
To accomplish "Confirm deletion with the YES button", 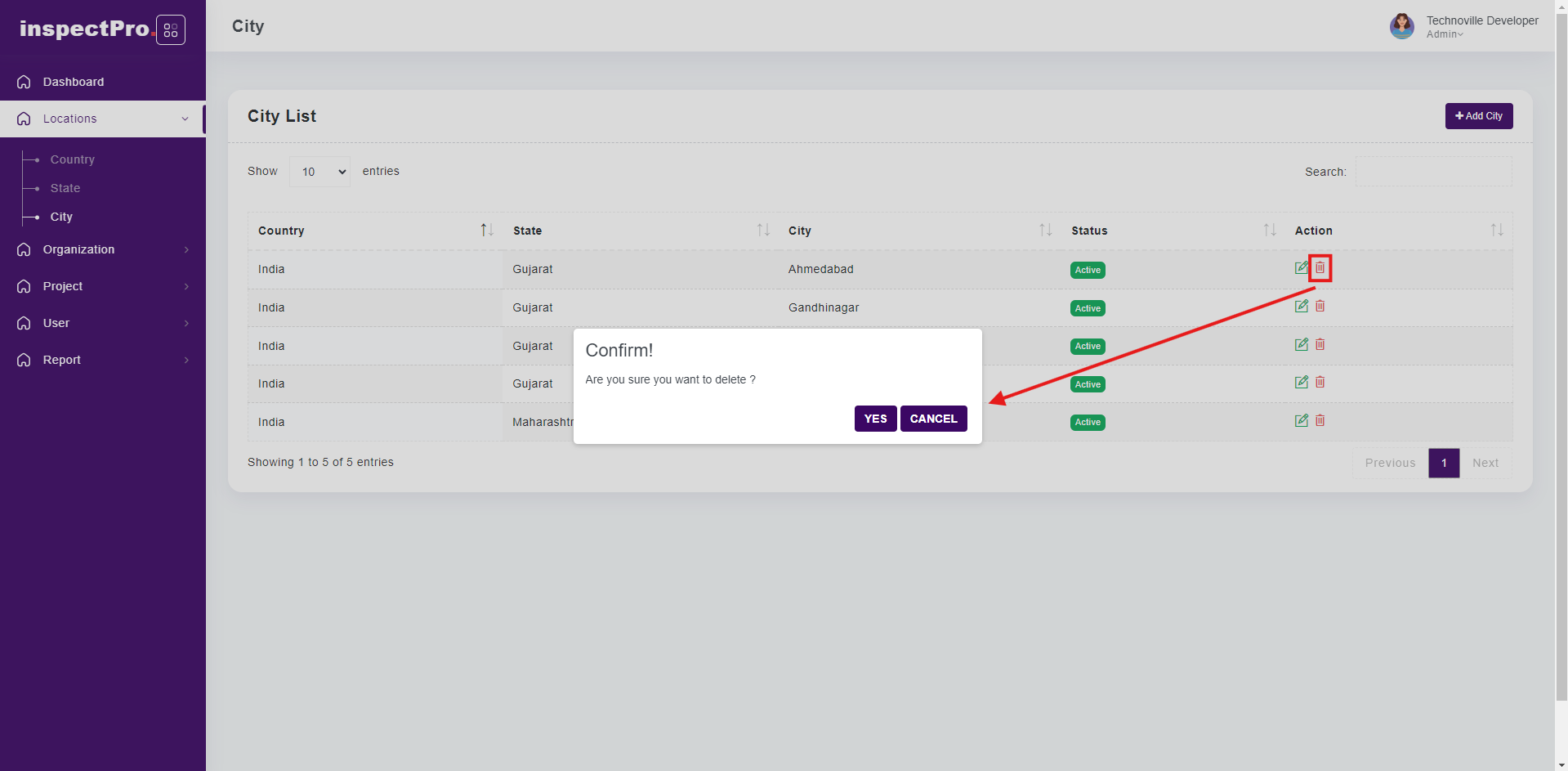I will pyautogui.click(x=875, y=419).
